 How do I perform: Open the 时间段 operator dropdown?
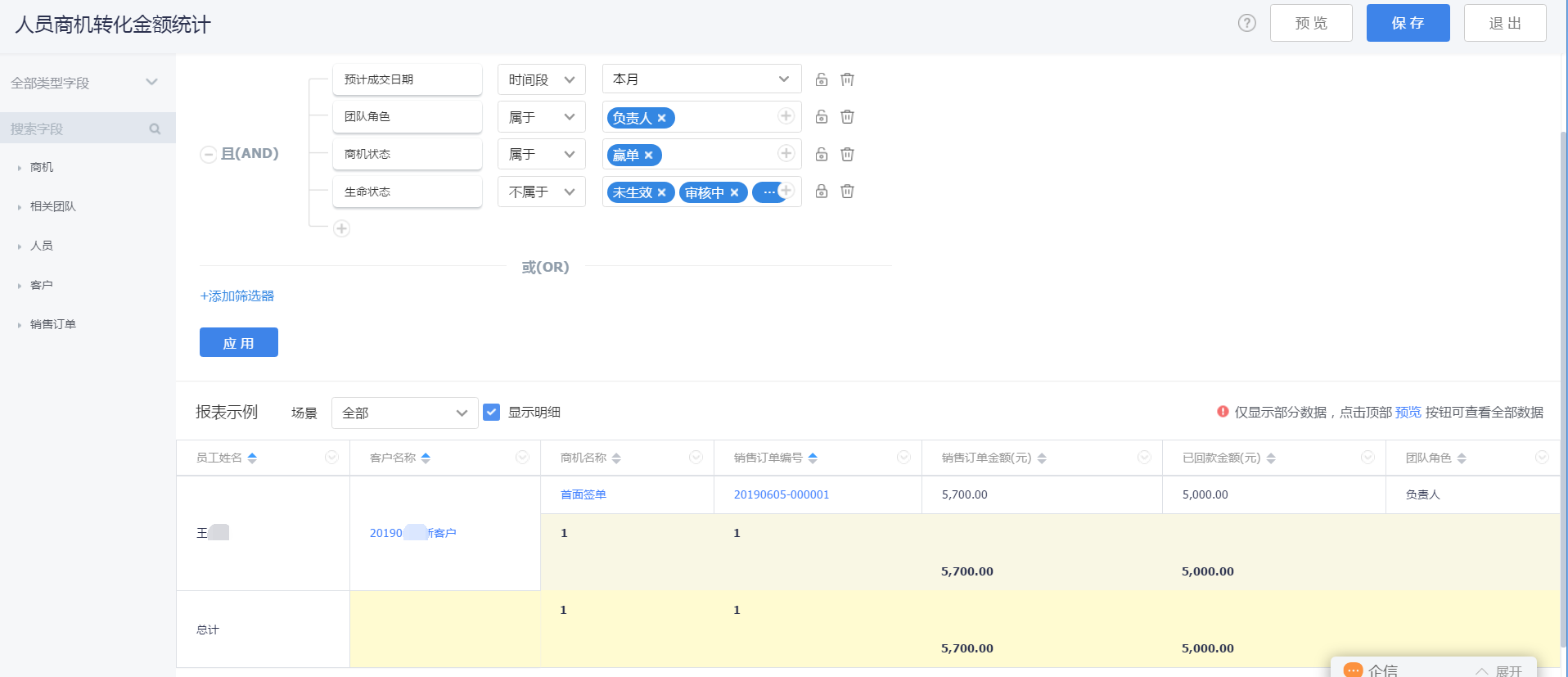click(x=542, y=79)
